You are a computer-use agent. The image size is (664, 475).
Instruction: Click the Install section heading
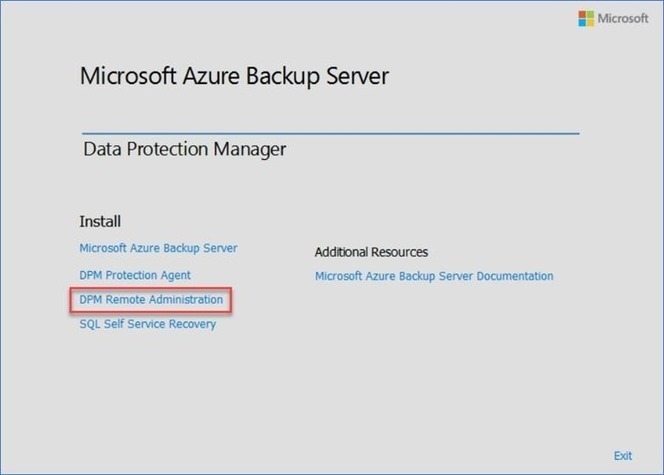pyautogui.click(x=100, y=221)
